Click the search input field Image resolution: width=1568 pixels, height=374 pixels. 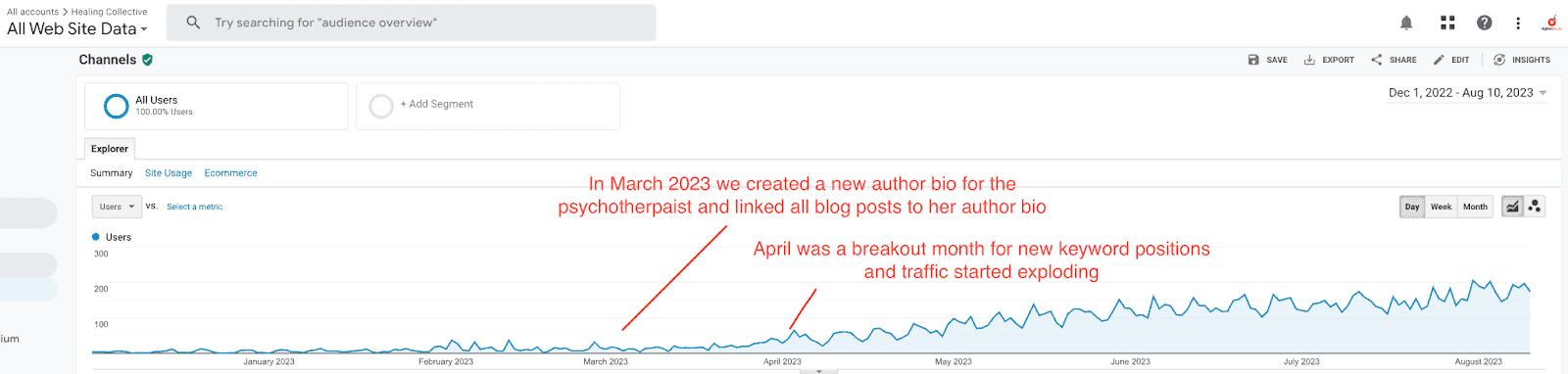(x=412, y=23)
